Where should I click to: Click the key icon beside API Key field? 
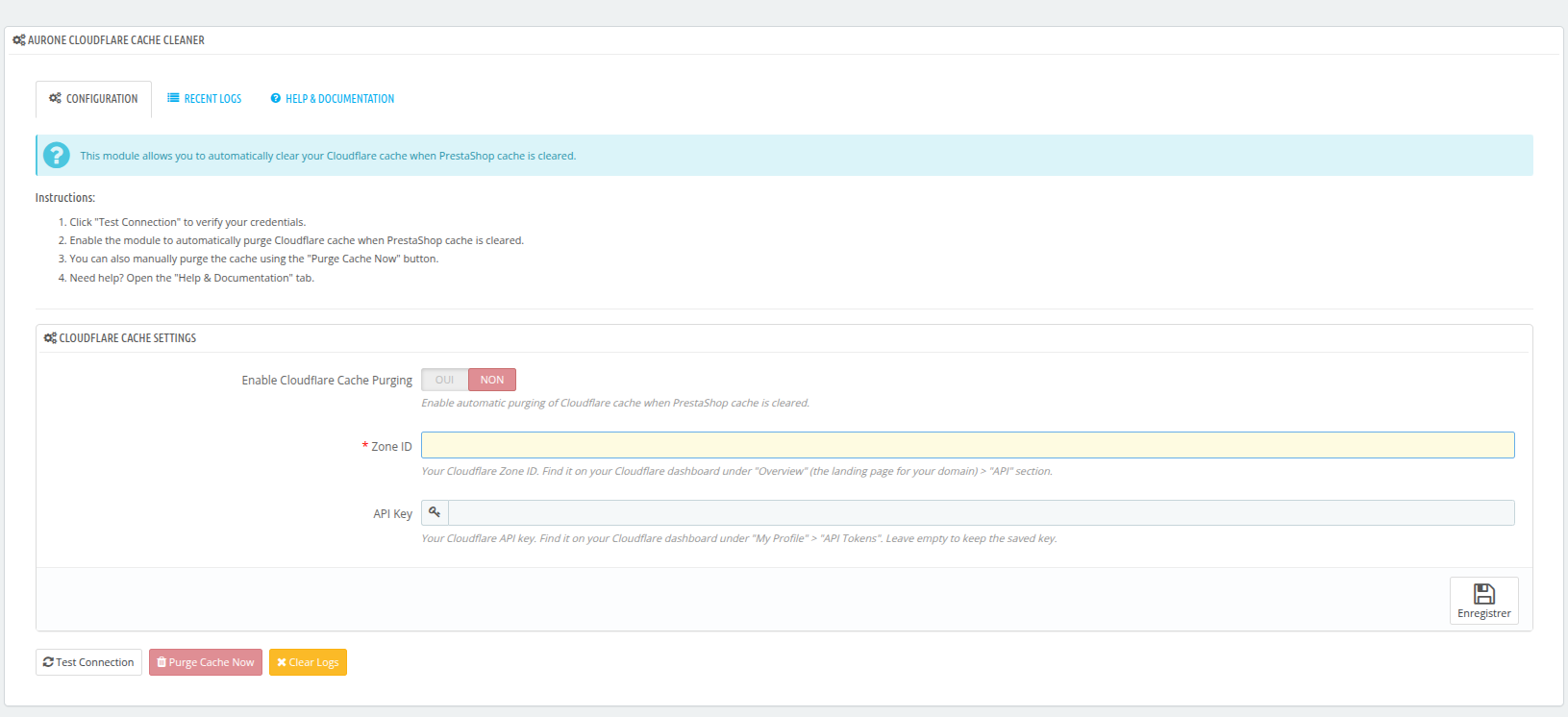pos(435,512)
